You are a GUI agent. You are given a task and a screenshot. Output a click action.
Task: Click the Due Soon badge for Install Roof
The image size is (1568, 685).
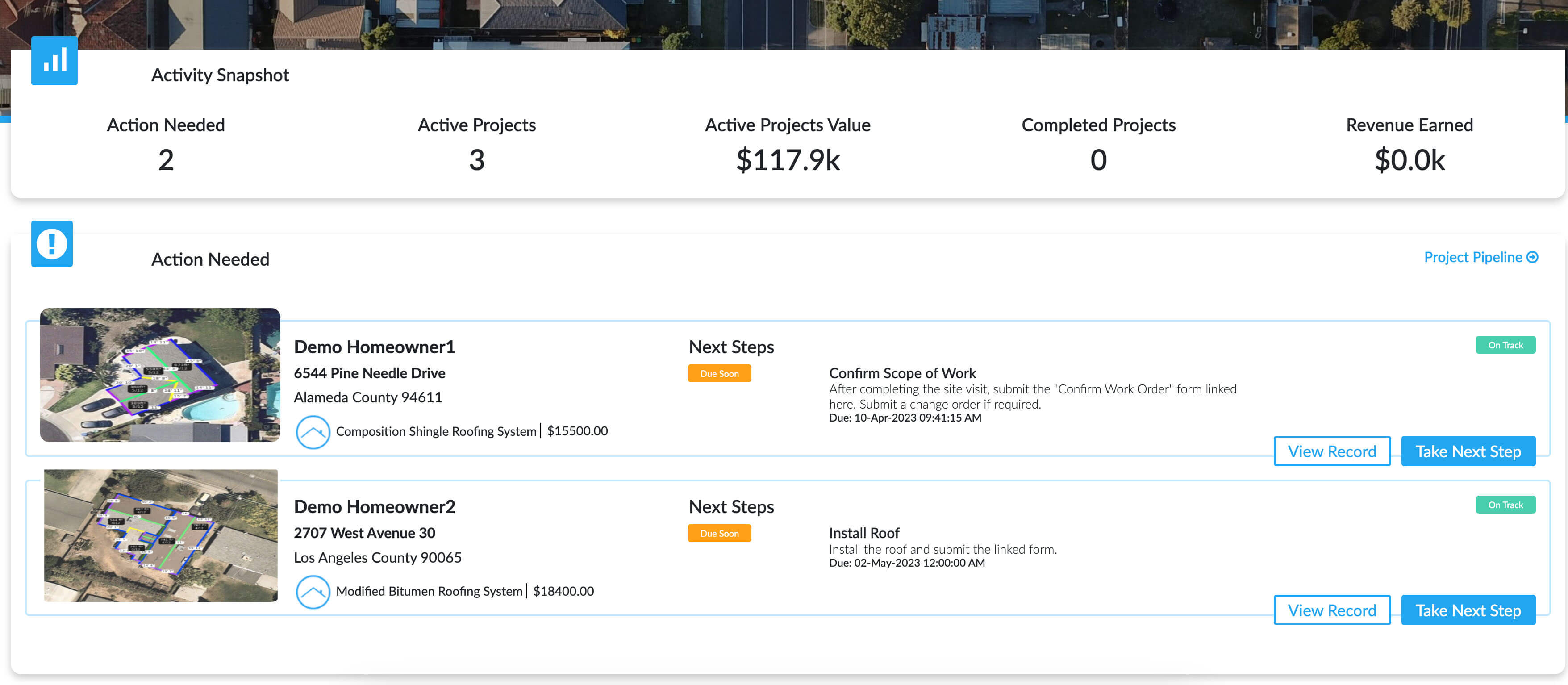point(719,533)
